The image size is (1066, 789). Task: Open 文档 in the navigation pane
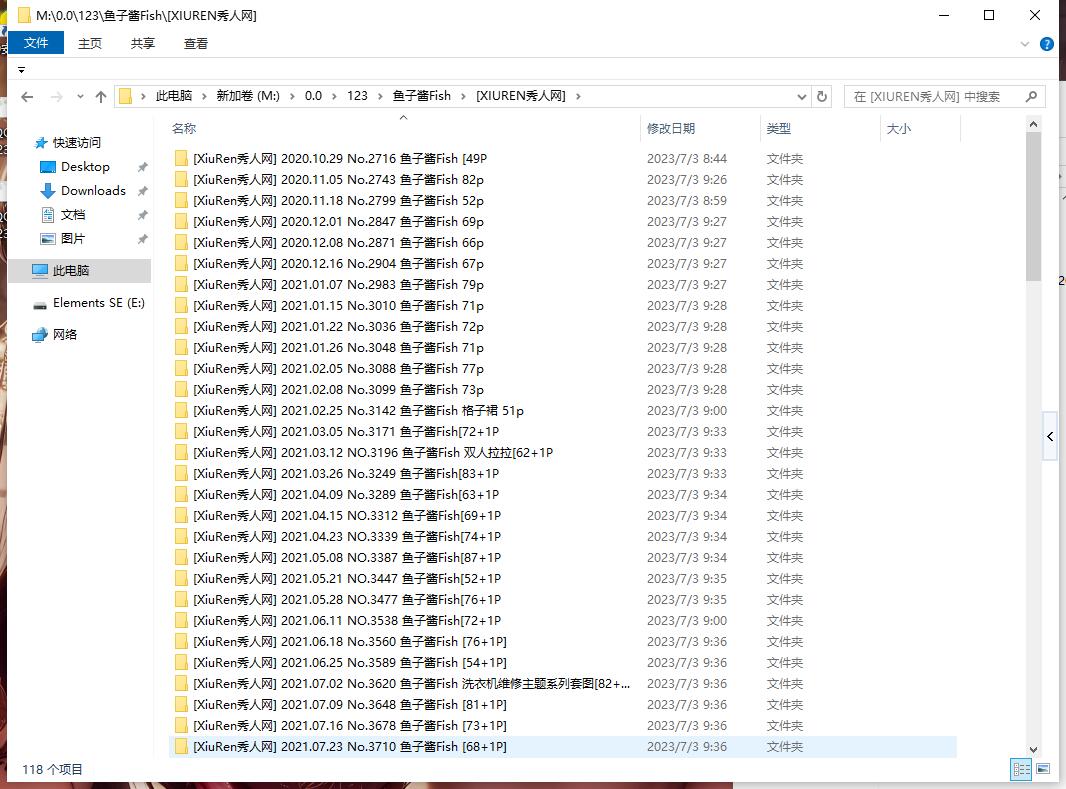tap(73, 215)
